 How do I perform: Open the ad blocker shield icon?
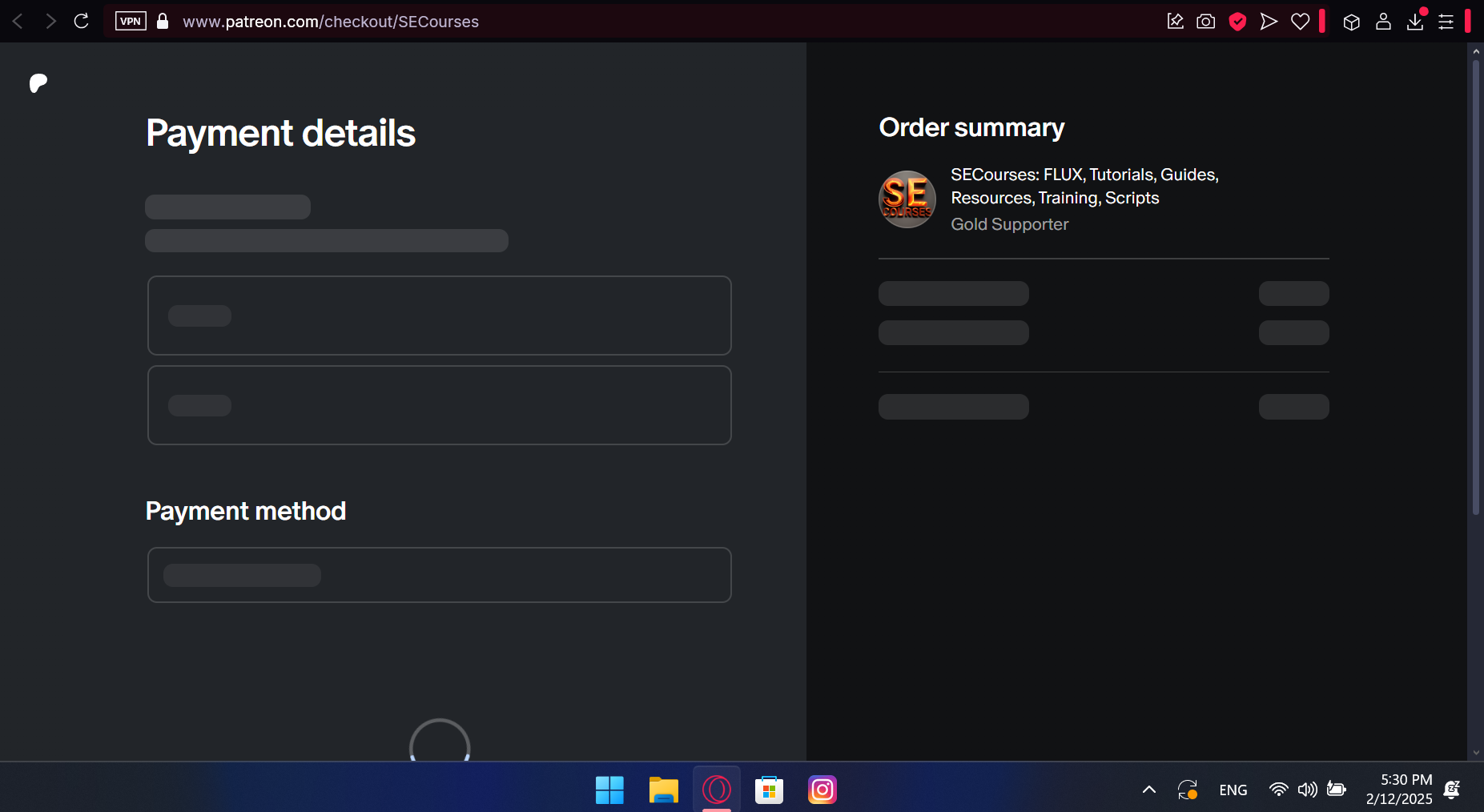click(x=1237, y=22)
